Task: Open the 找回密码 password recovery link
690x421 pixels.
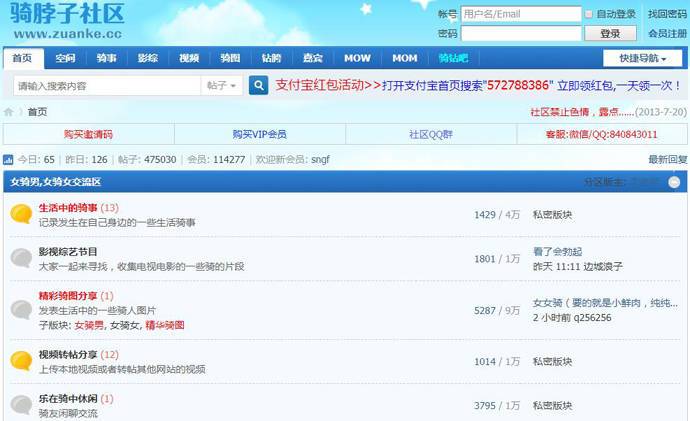Action: 667,15
